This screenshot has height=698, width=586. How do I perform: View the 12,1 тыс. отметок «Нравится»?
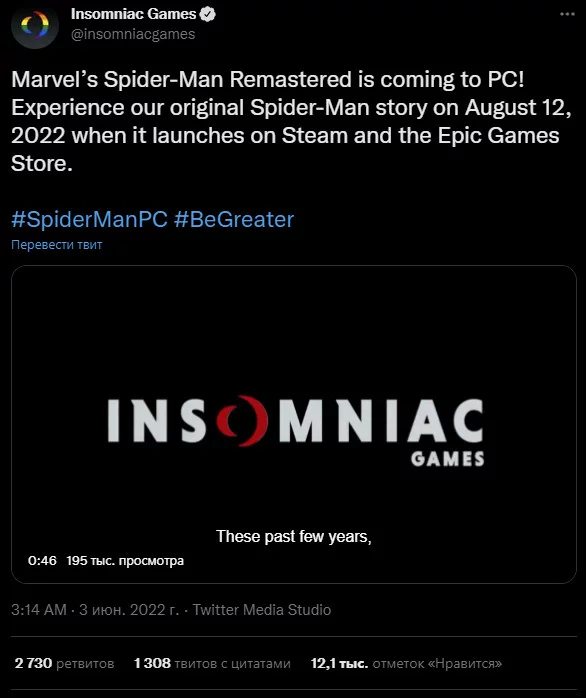(406, 663)
